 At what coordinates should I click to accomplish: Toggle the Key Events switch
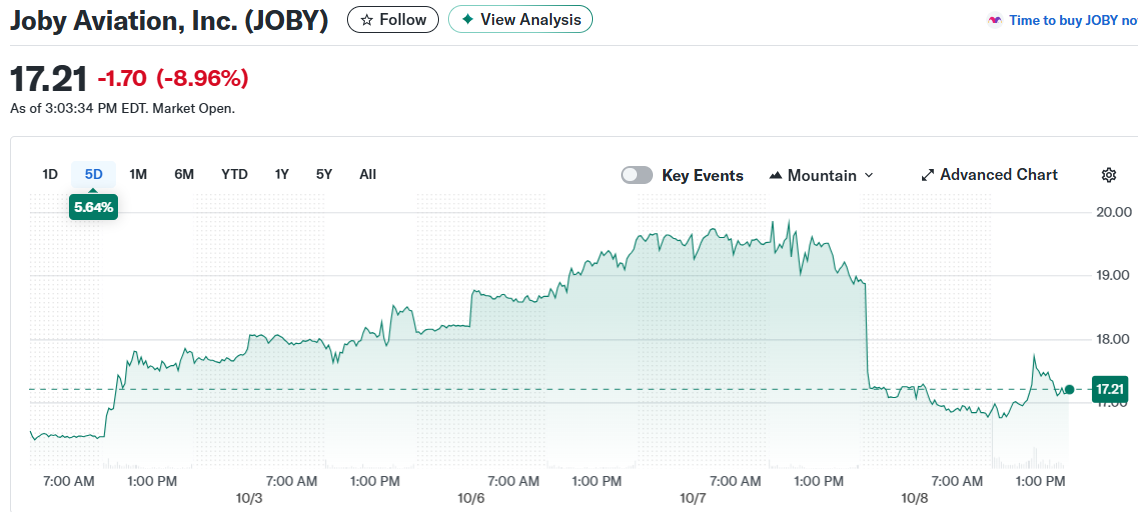coord(636,175)
